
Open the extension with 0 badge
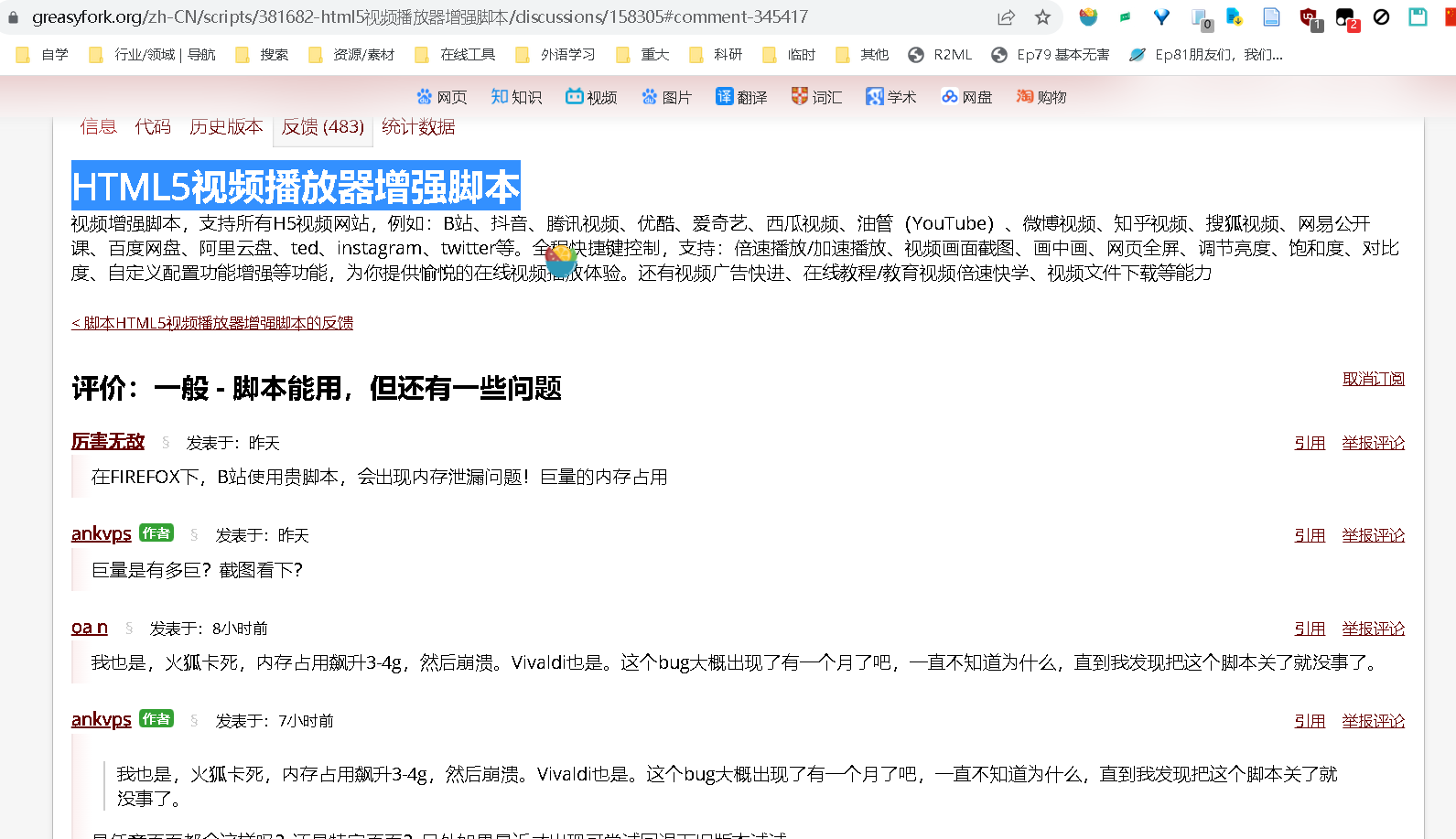coord(1202,18)
